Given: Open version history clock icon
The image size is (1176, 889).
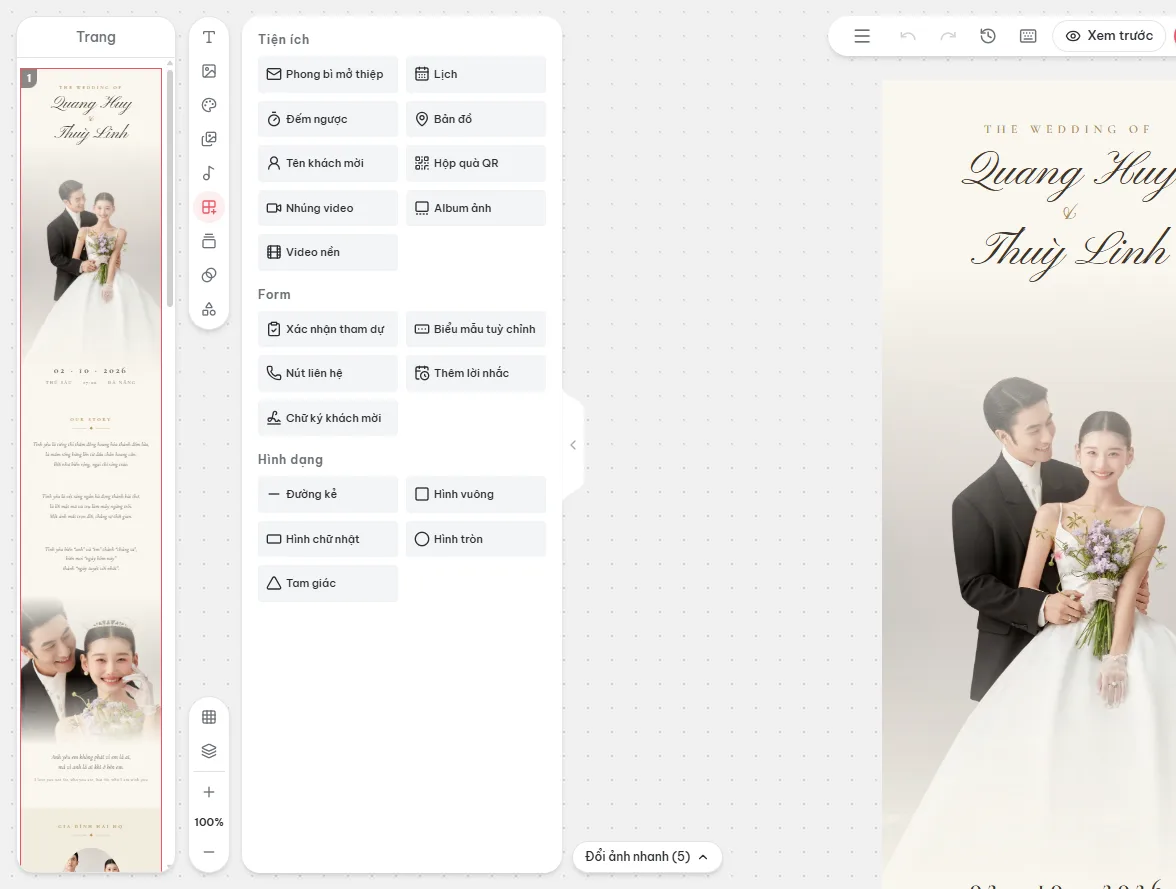Looking at the screenshot, I should (x=988, y=36).
